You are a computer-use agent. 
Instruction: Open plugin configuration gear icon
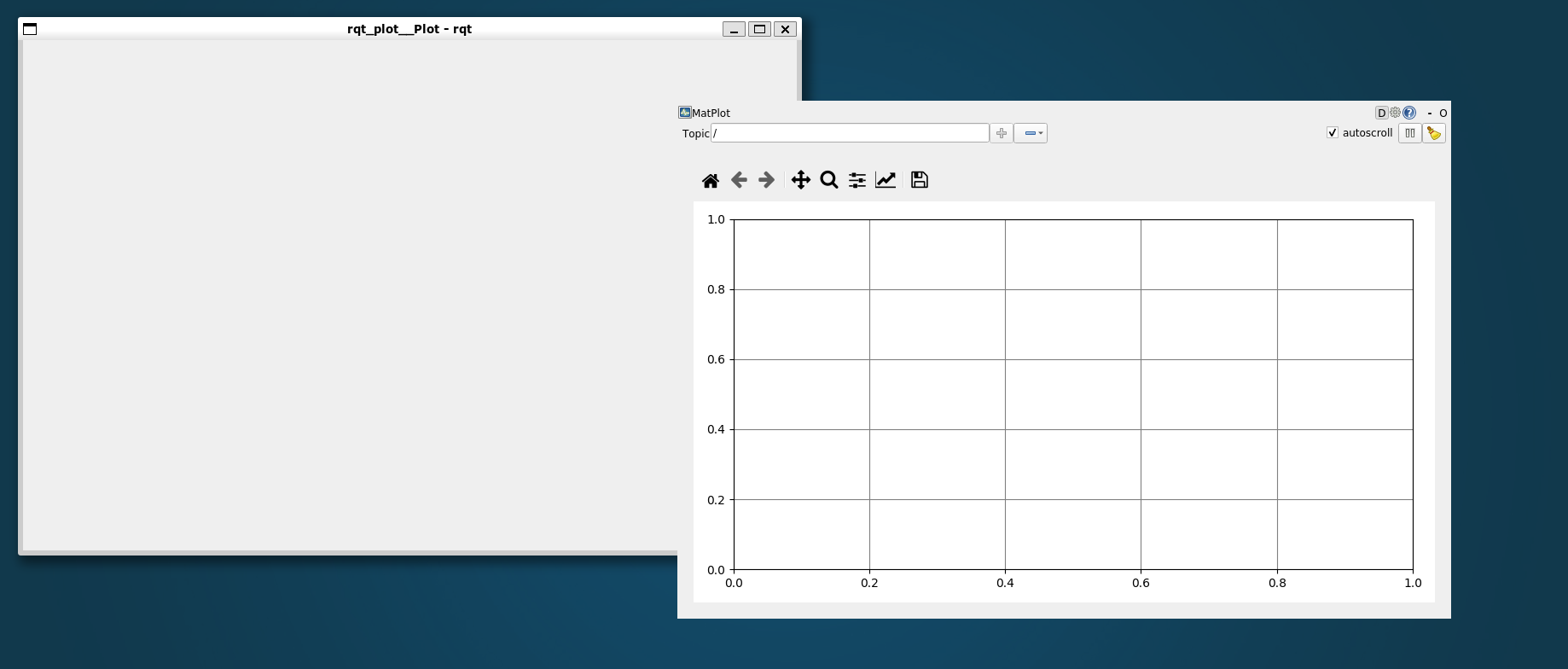click(1395, 113)
